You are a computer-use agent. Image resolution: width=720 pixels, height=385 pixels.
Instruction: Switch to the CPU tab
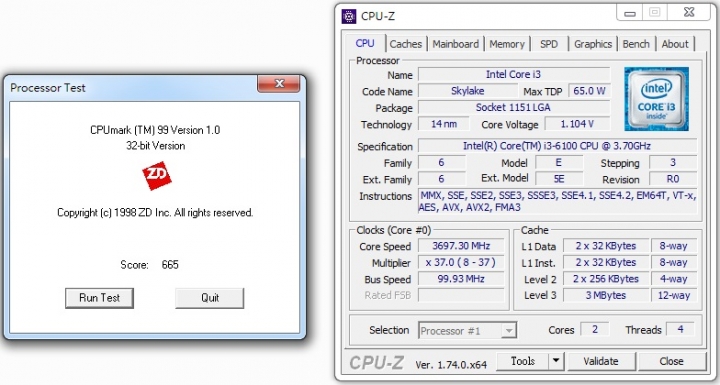click(x=365, y=43)
